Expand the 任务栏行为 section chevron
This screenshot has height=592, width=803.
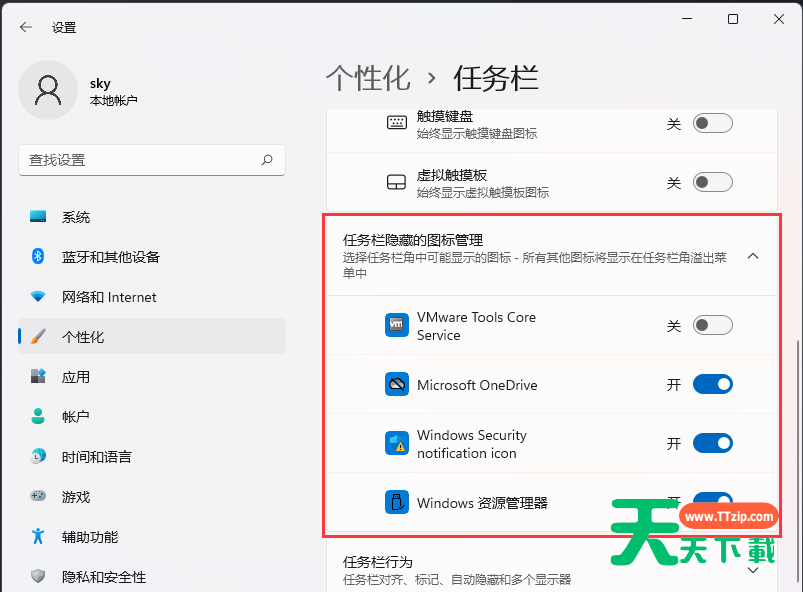(x=753, y=570)
